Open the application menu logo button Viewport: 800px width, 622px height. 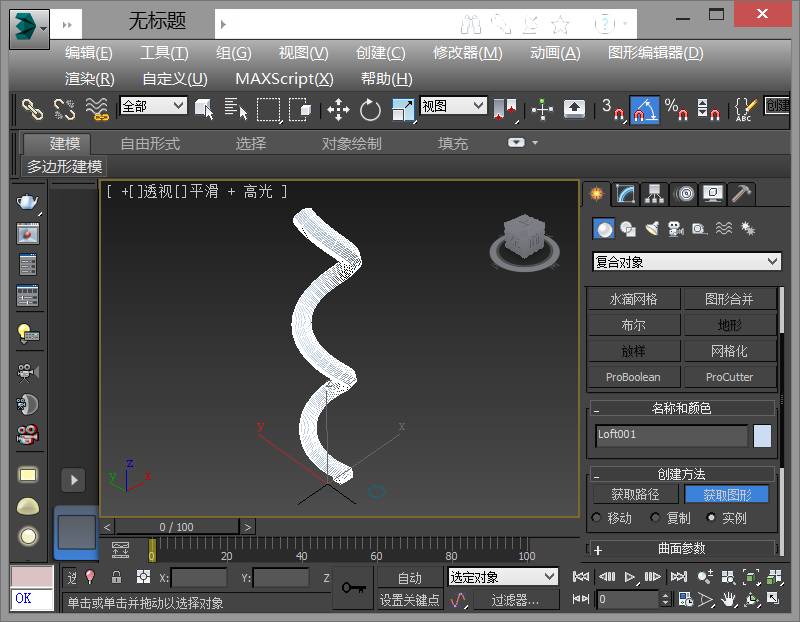click(29, 27)
